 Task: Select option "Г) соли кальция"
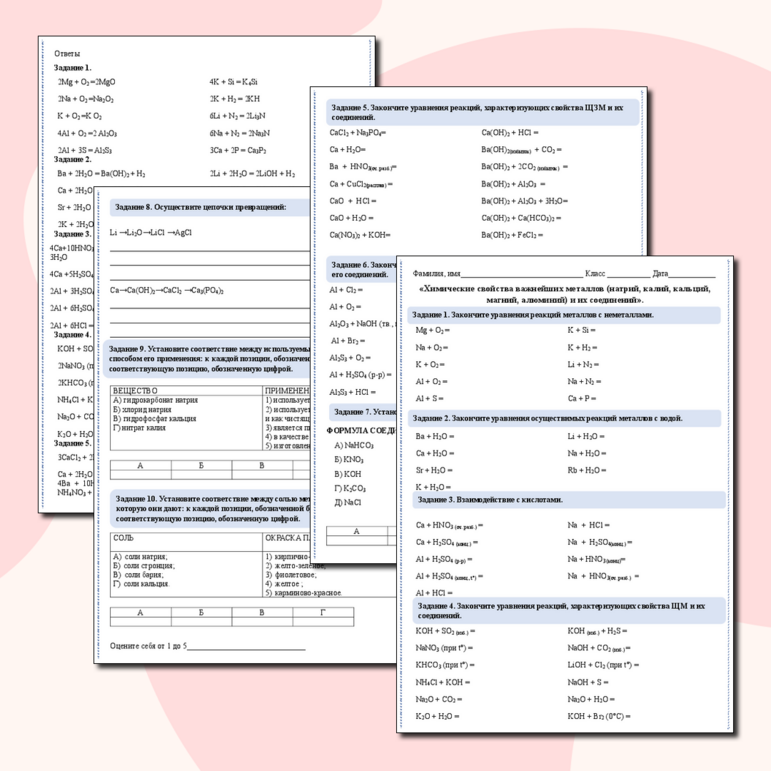(x=141, y=584)
